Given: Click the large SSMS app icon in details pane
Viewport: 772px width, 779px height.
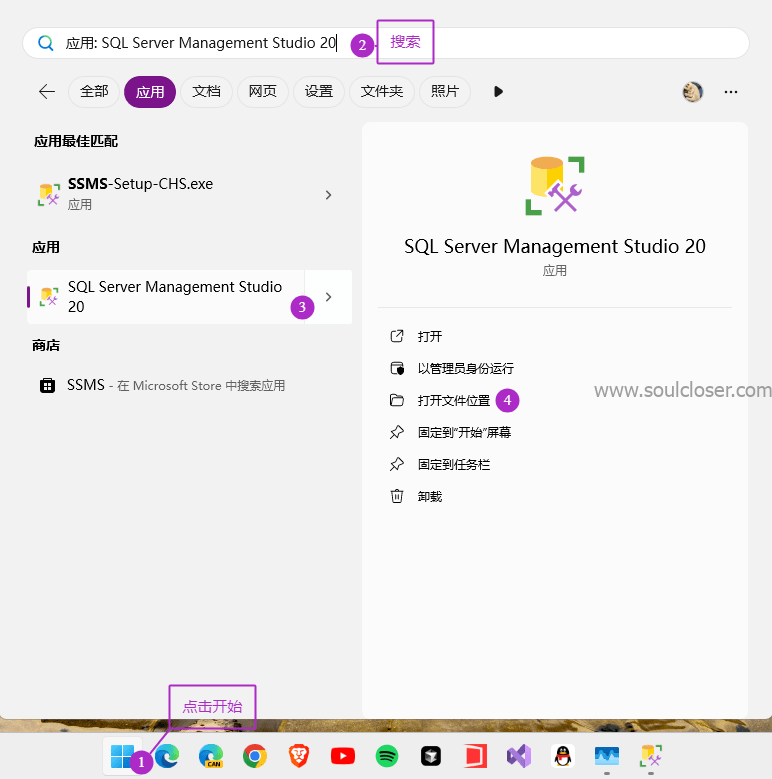Looking at the screenshot, I should click(x=555, y=186).
